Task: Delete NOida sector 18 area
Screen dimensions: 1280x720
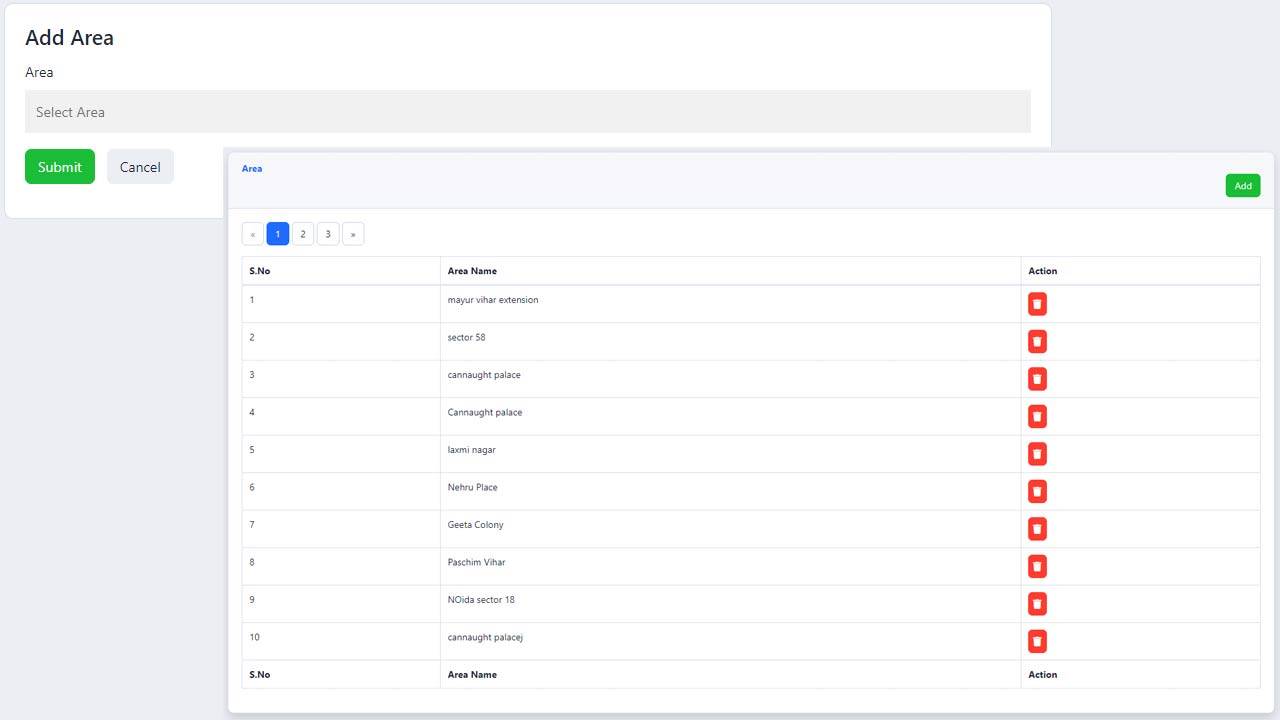Action: point(1037,604)
